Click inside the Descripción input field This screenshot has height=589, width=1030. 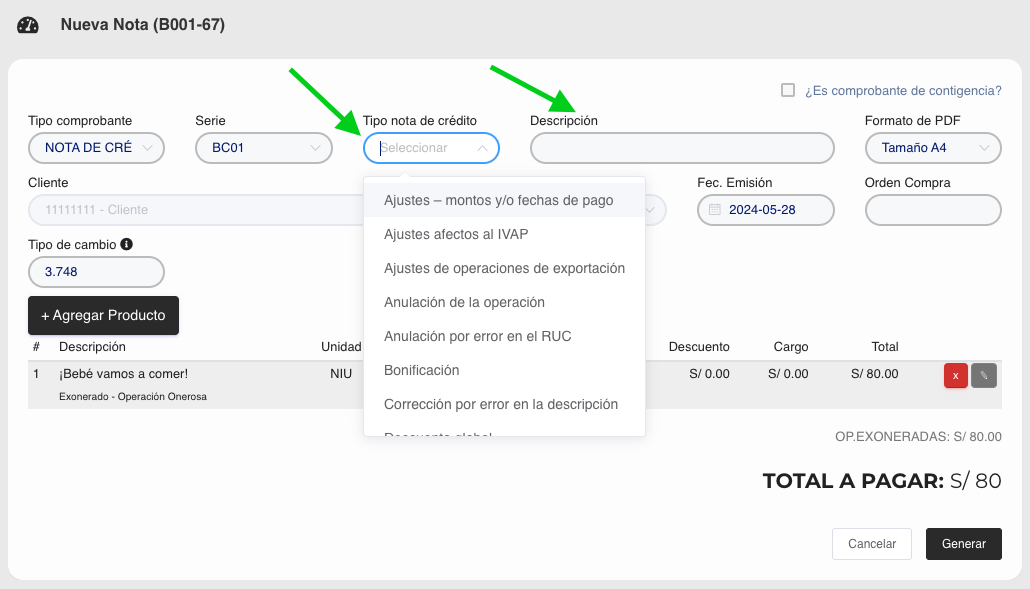(681, 147)
